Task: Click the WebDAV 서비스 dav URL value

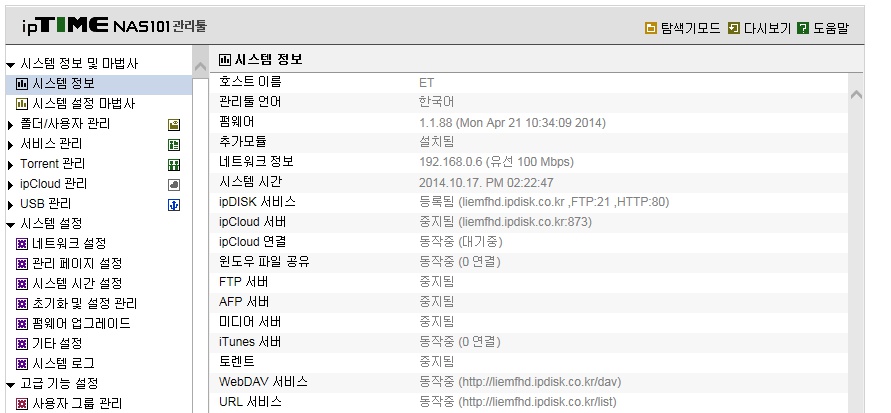Action: [x=519, y=382]
